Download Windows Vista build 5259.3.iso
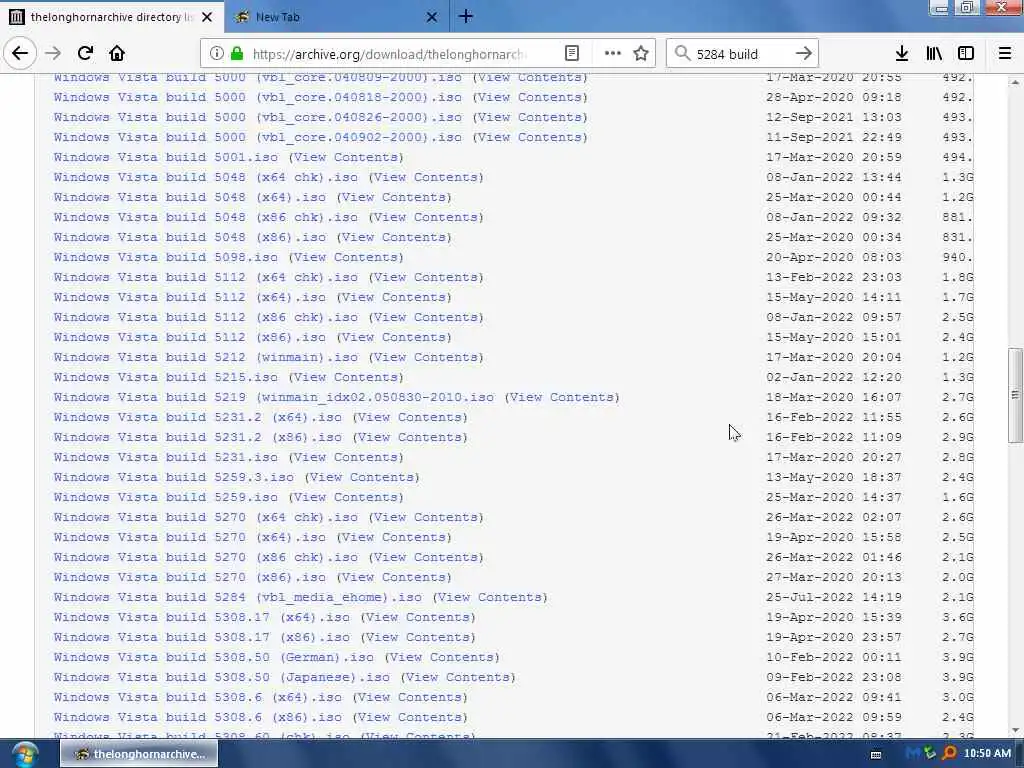Screen dimensions: 1024x768 [x=174, y=477]
